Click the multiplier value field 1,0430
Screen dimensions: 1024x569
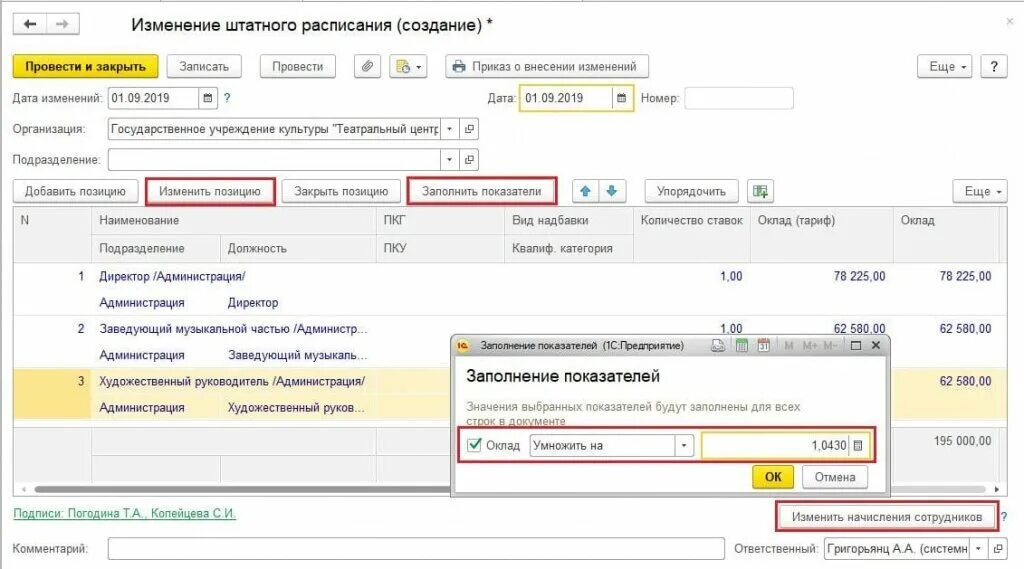(x=776, y=446)
